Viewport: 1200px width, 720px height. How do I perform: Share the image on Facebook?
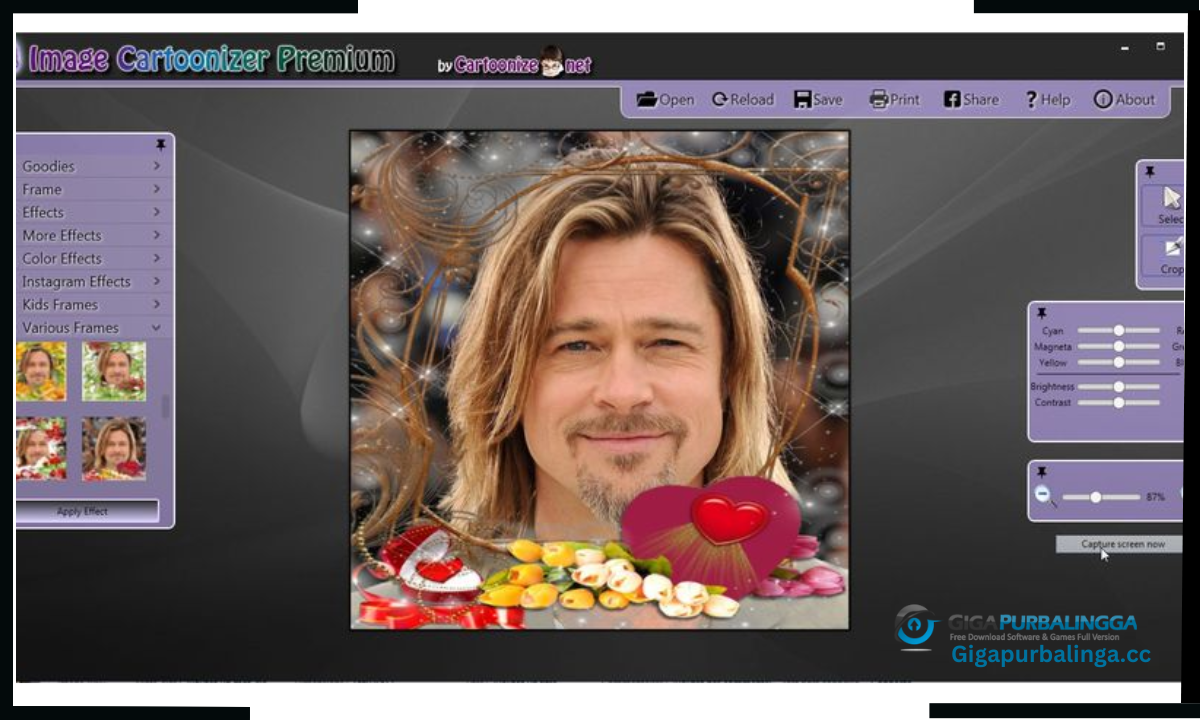tap(971, 99)
